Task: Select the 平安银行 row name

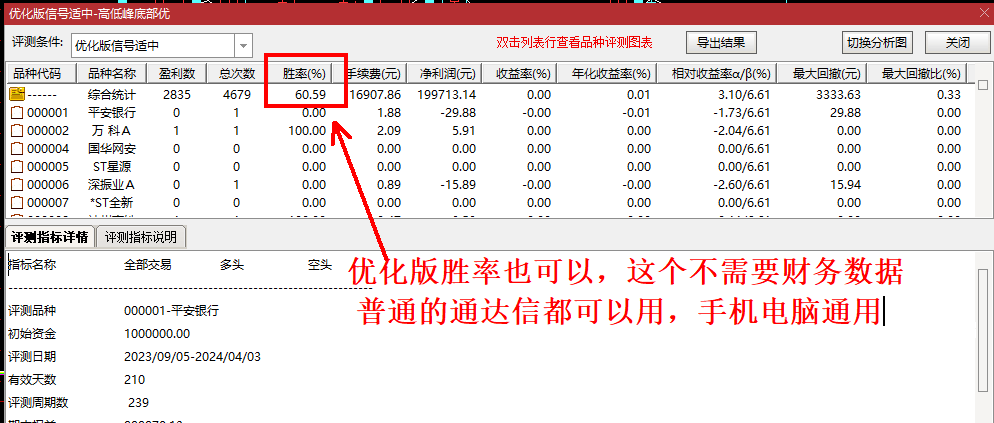Action: [x=112, y=114]
